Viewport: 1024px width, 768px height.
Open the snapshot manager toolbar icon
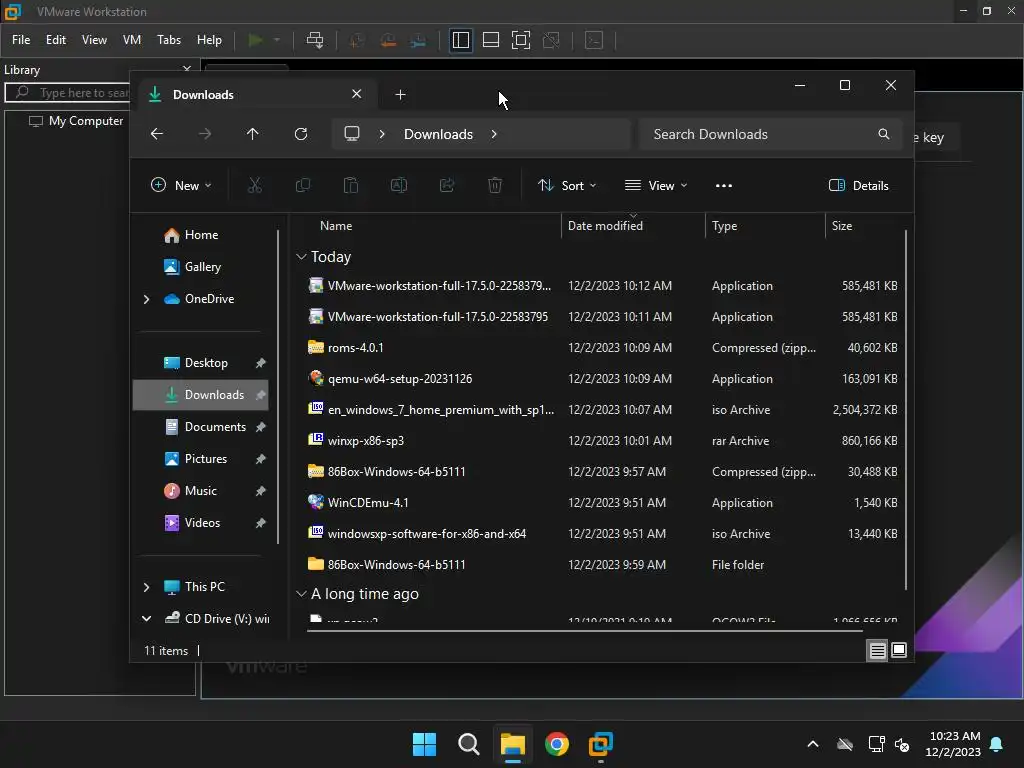coord(419,40)
